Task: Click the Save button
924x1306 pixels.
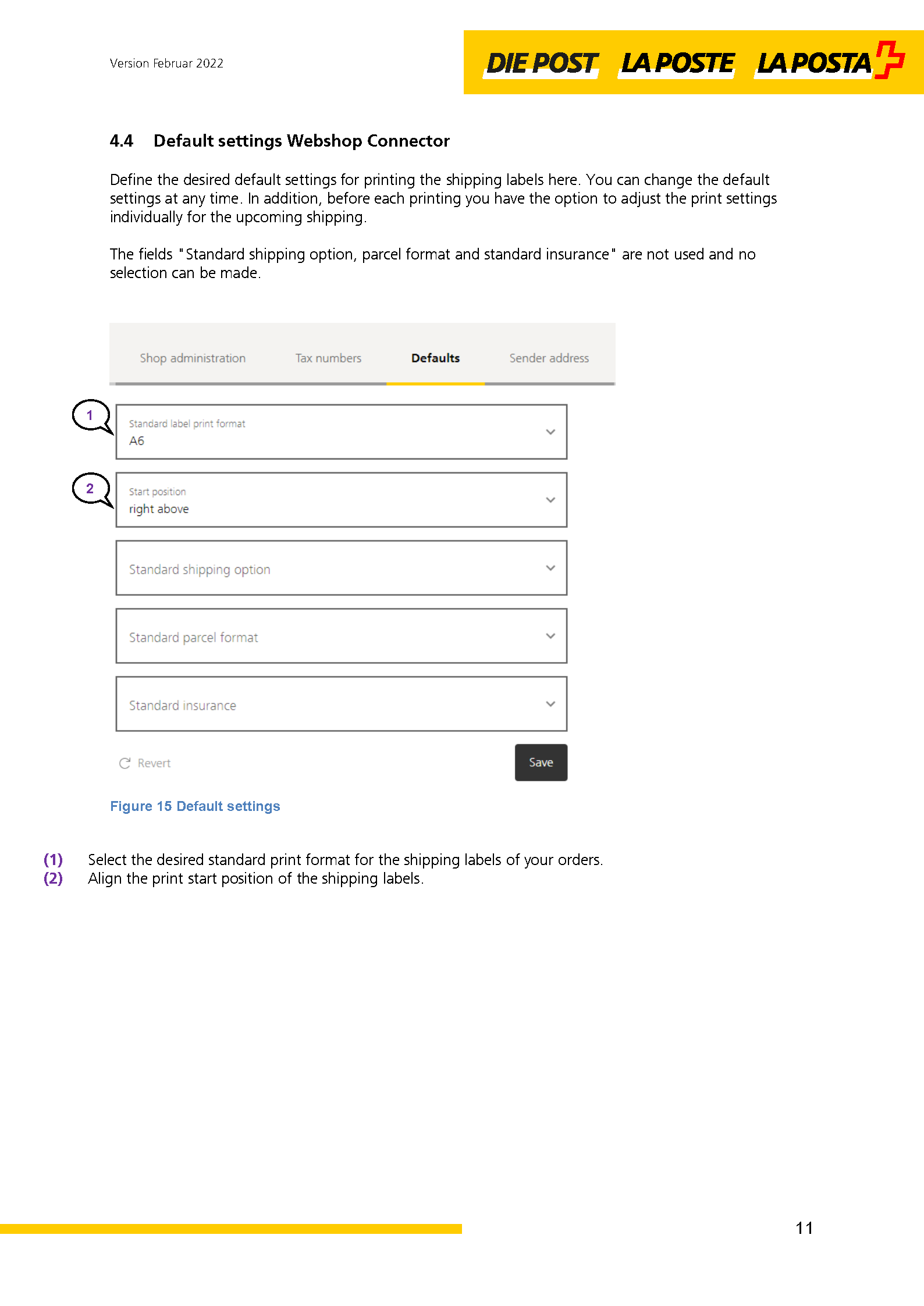Action: 541,763
